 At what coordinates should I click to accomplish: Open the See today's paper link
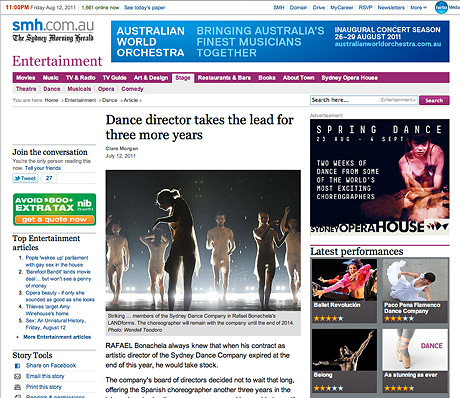[x=144, y=7]
